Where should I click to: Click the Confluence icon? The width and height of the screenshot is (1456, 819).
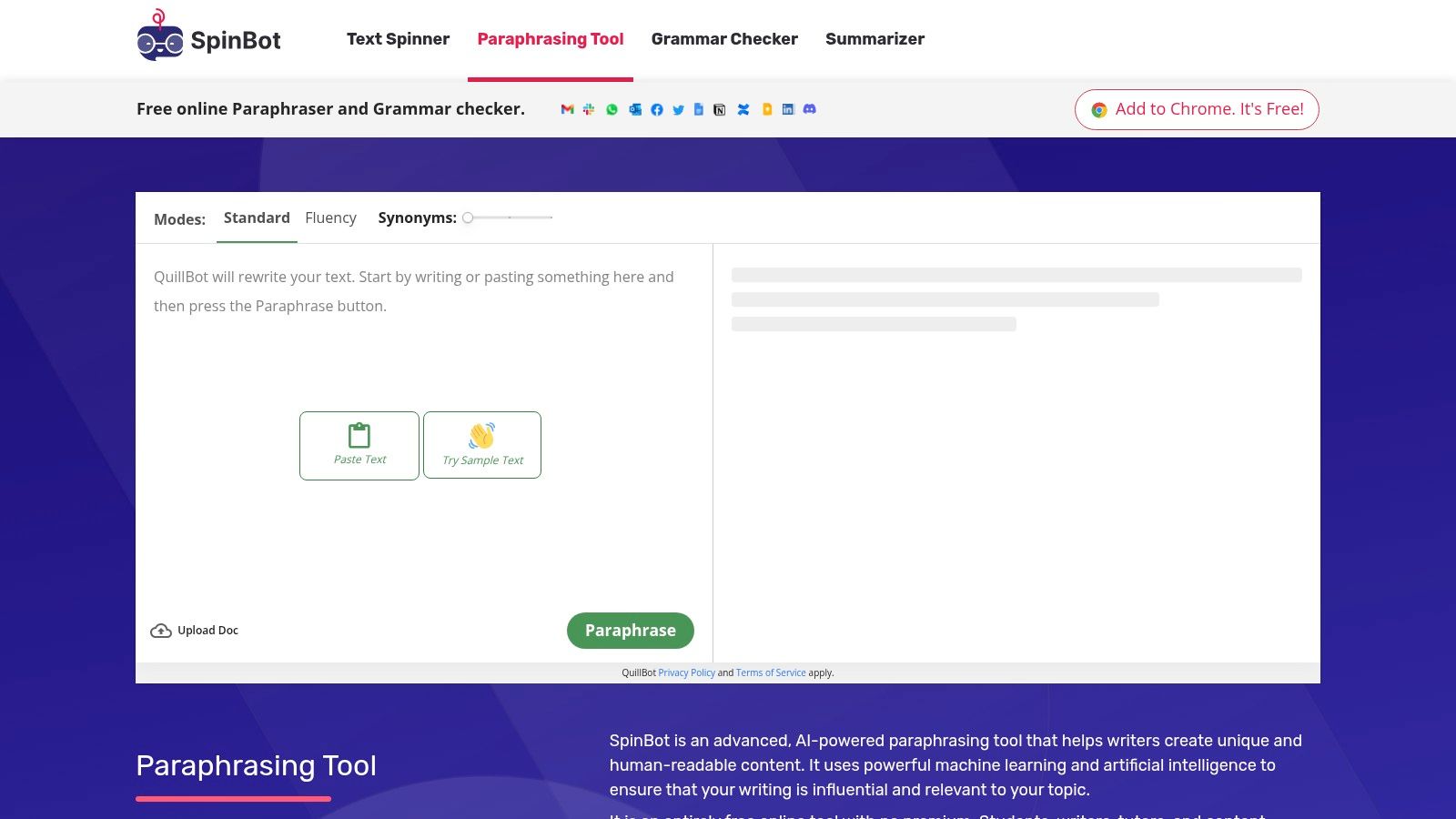click(x=743, y=109)
